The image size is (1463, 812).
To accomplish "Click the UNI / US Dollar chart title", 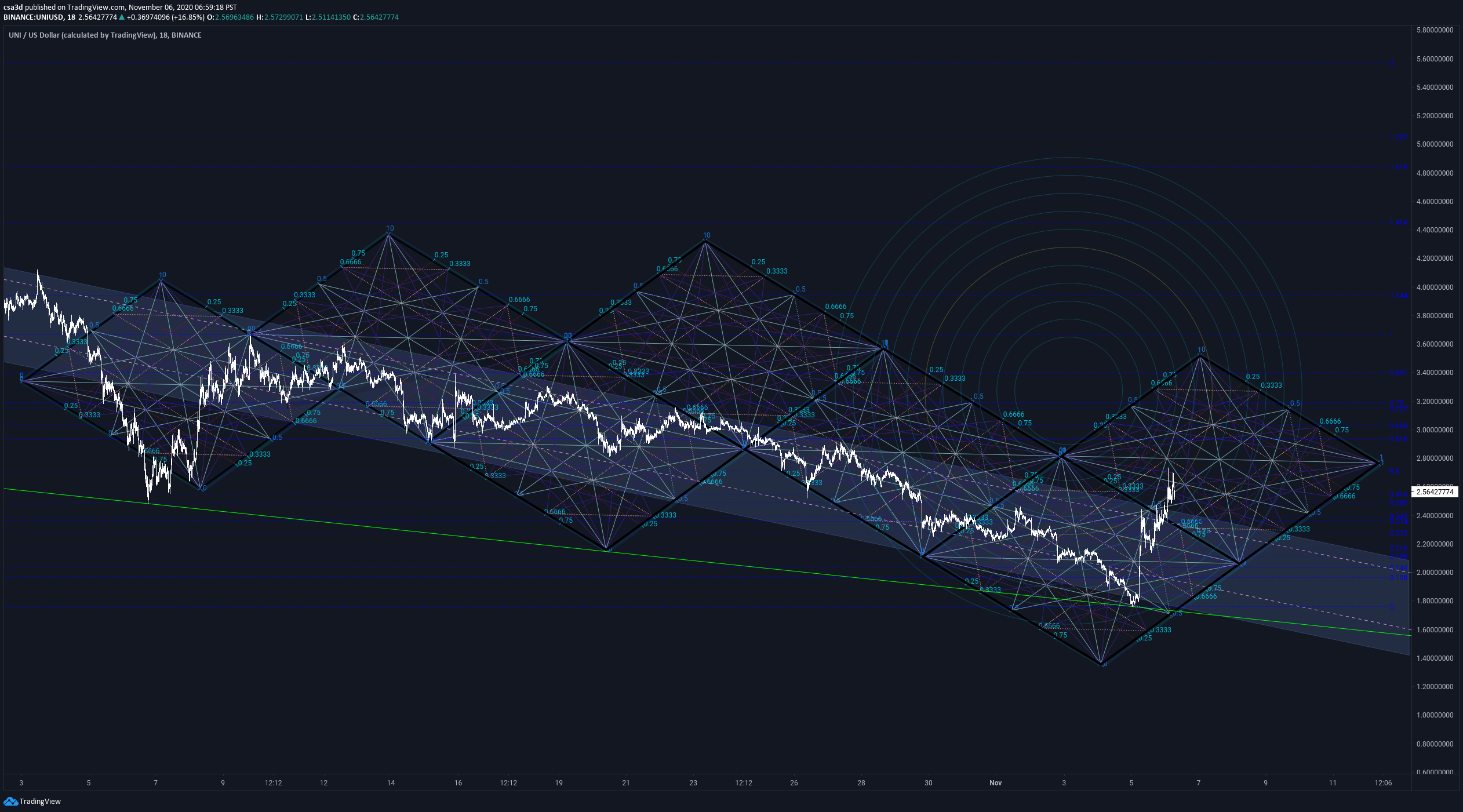I will (105, 35).
